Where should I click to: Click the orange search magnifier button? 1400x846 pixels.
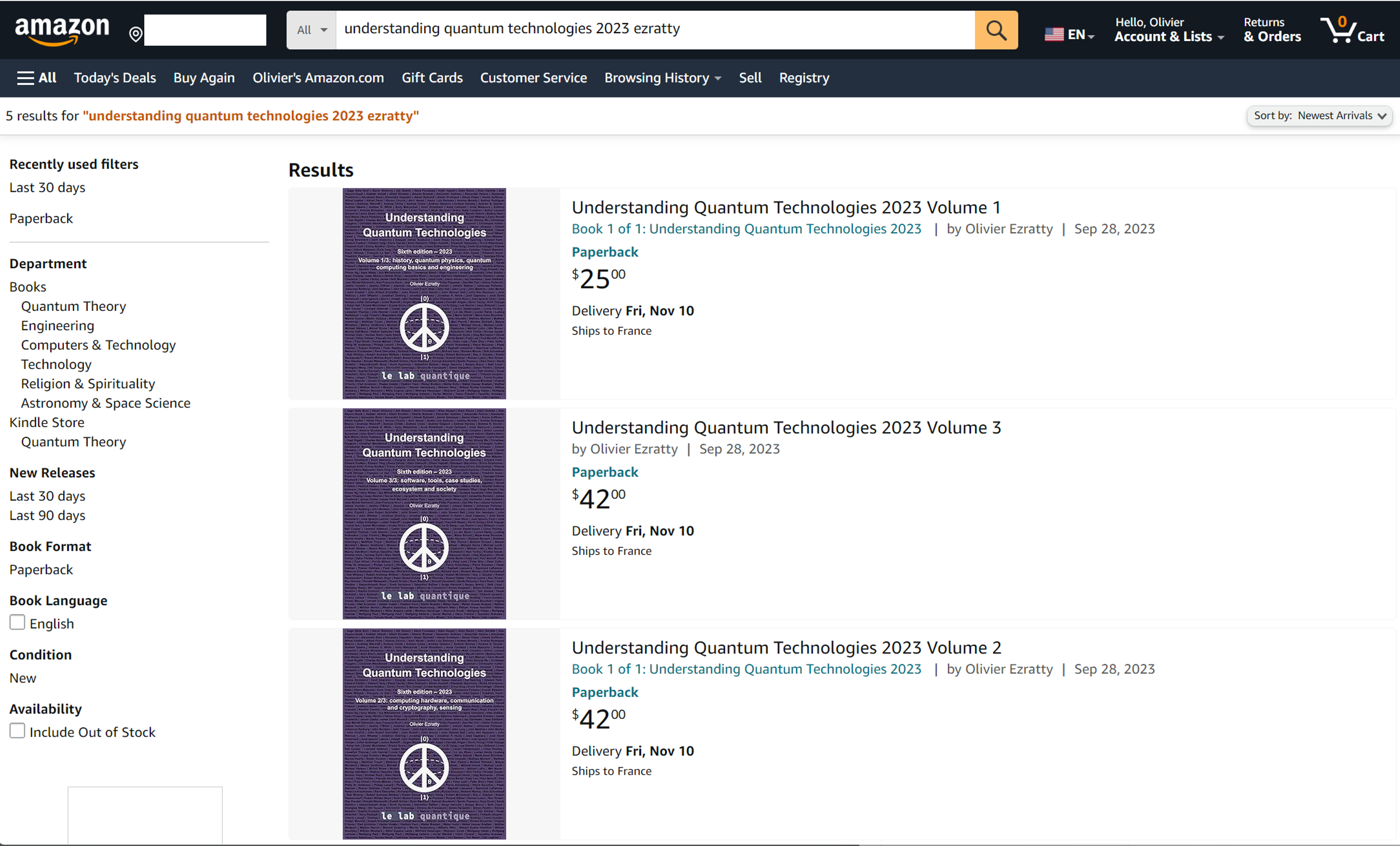[996, 30]
